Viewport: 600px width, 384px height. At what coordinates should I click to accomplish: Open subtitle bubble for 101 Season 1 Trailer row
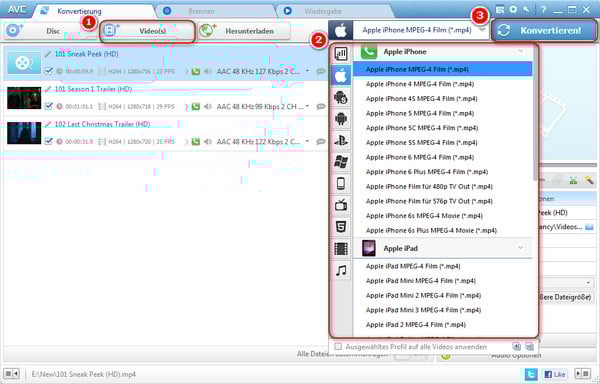pyautogui.click(x=321, y=107)
